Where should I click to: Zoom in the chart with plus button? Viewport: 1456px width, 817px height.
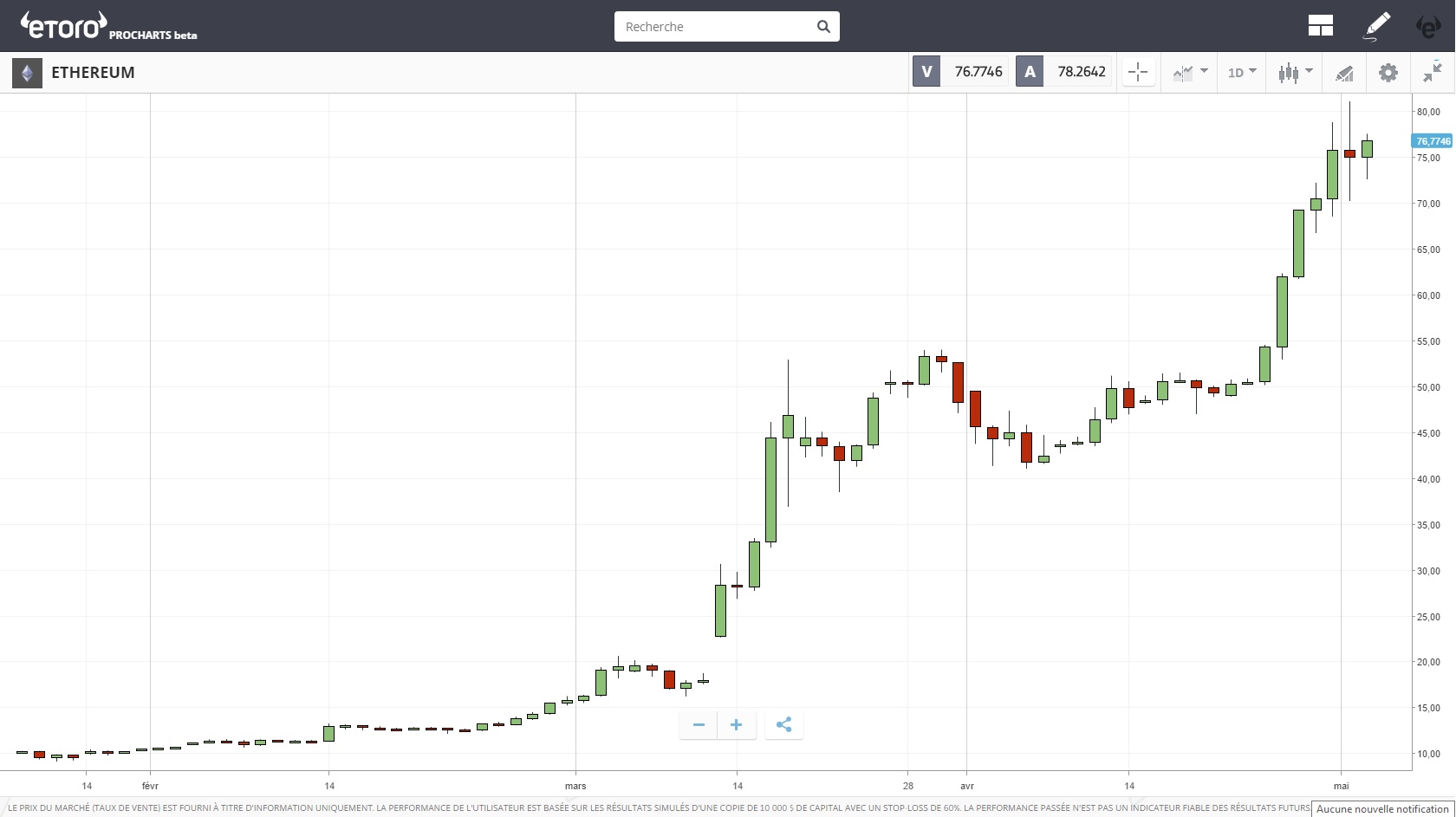pos(736,725)
